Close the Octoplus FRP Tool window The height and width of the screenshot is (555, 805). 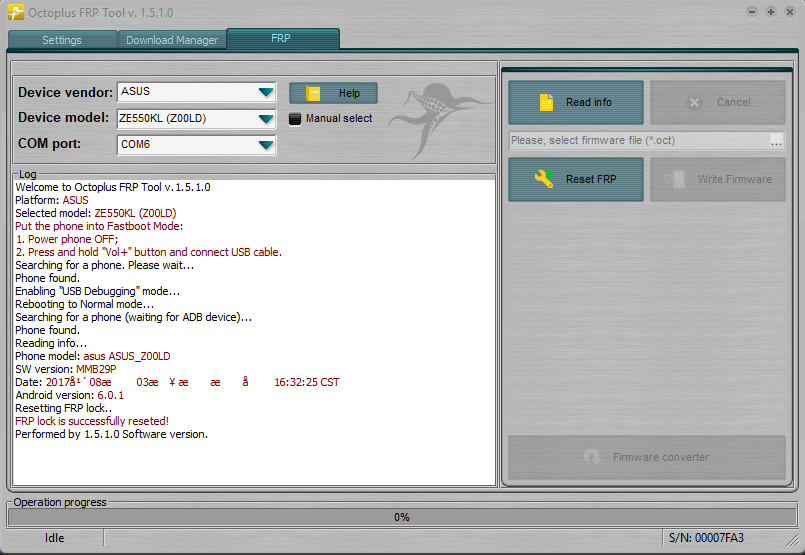pyautogui.click(x=790, y=11)
